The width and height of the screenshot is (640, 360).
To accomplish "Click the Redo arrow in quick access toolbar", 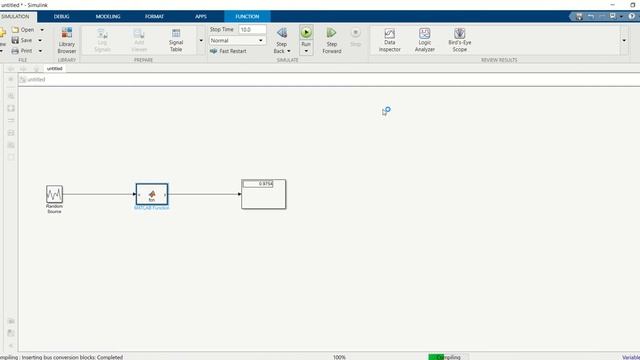I will pos(602,16).
